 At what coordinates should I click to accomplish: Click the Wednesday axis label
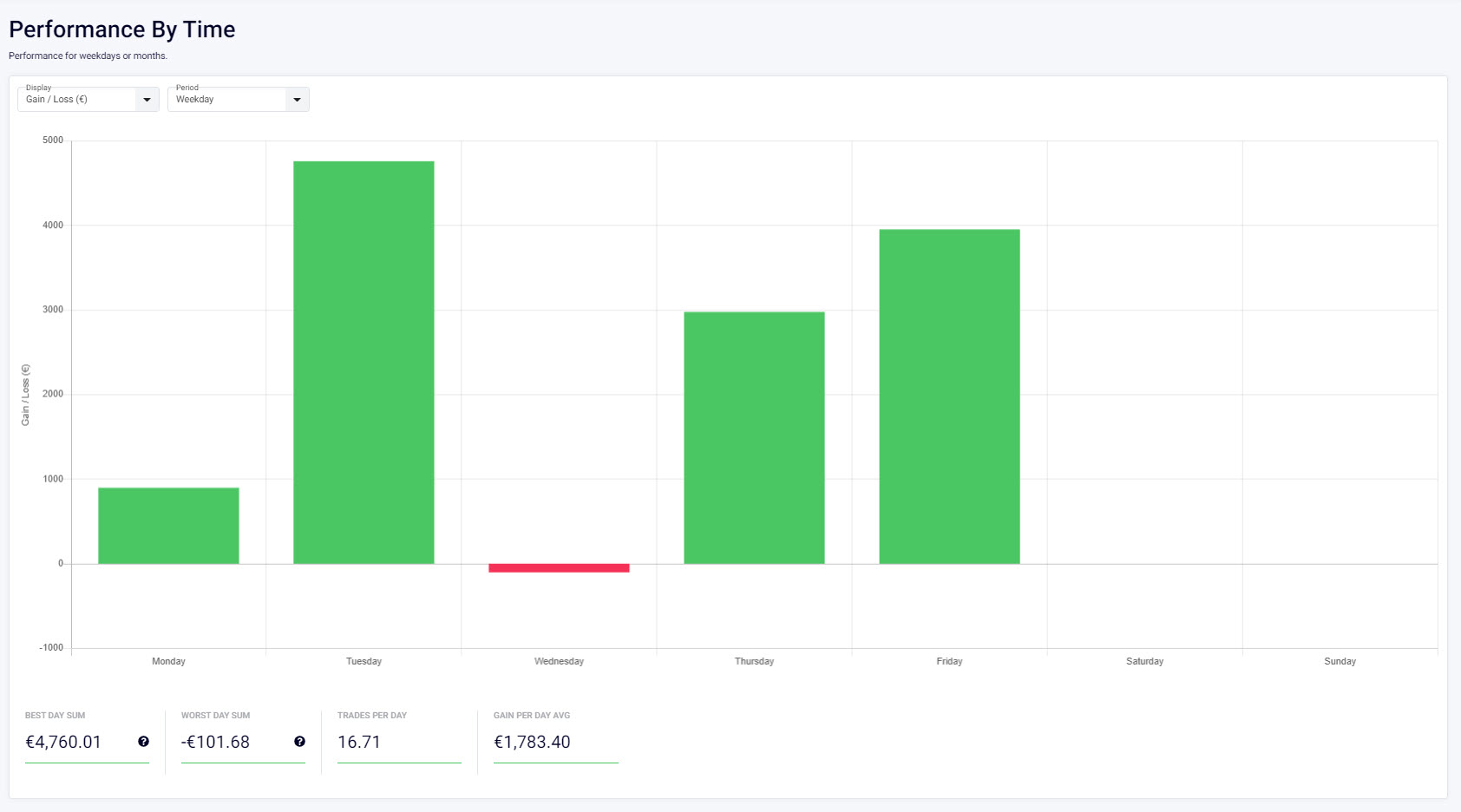(559, 661)
